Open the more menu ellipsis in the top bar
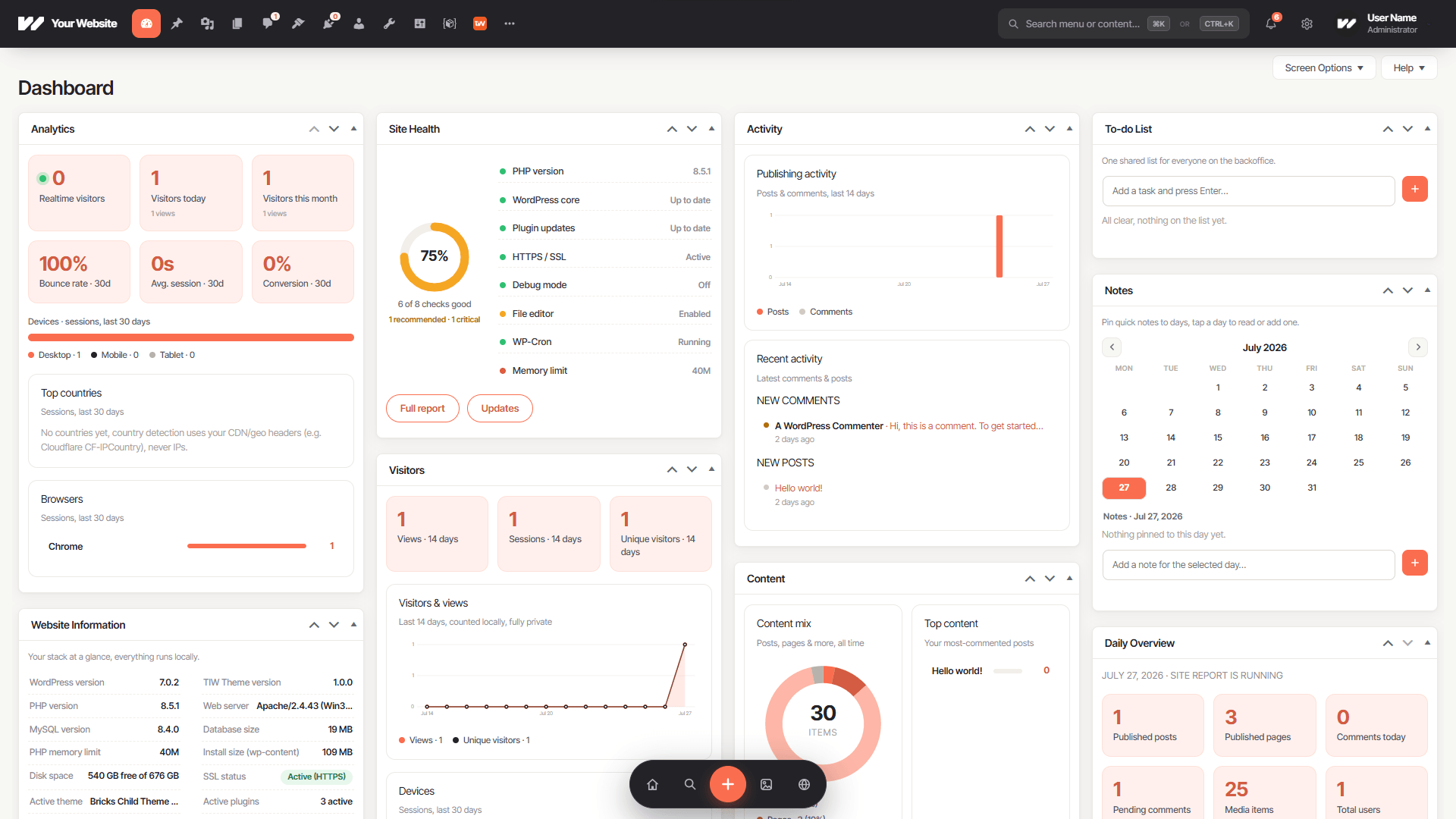Screen dimensions: 1456x819 [510, 24]
